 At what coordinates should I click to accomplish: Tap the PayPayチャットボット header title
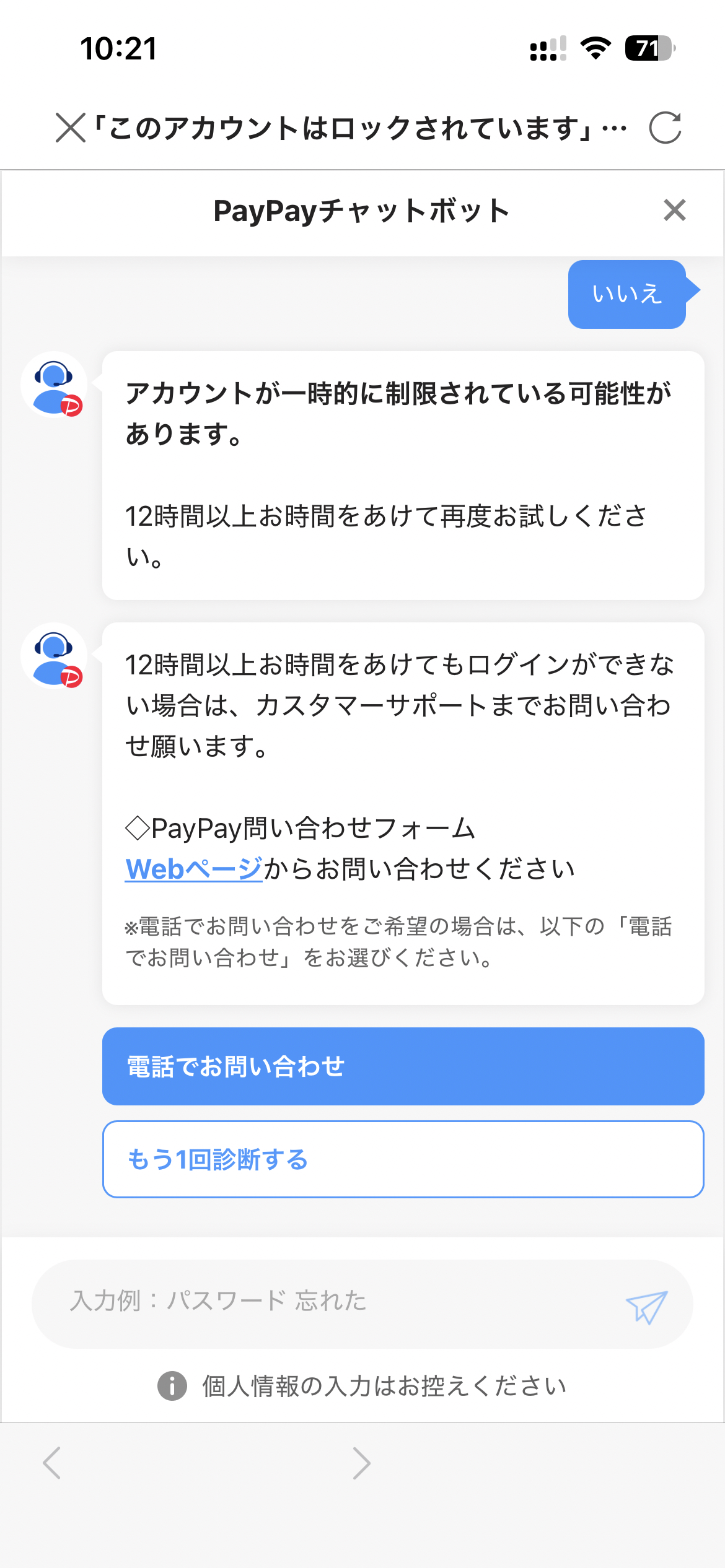(x=362, y=211)
